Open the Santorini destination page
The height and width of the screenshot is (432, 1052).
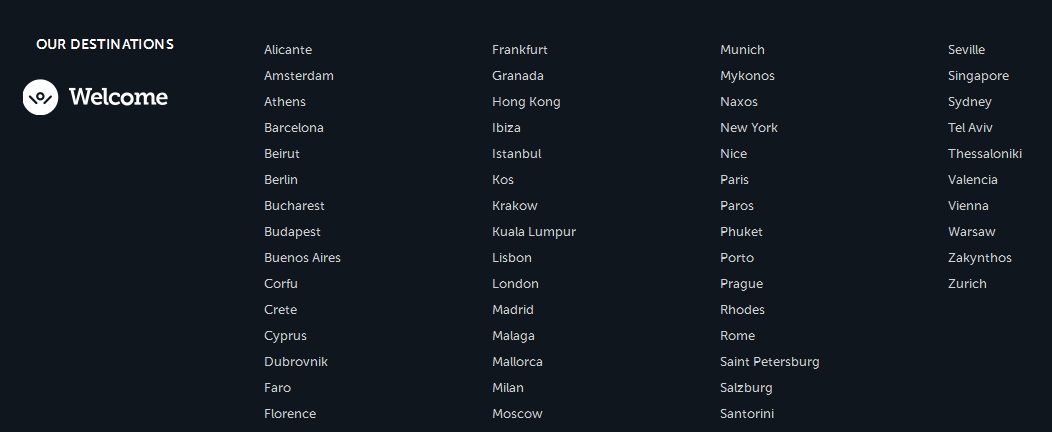[747, 414]
